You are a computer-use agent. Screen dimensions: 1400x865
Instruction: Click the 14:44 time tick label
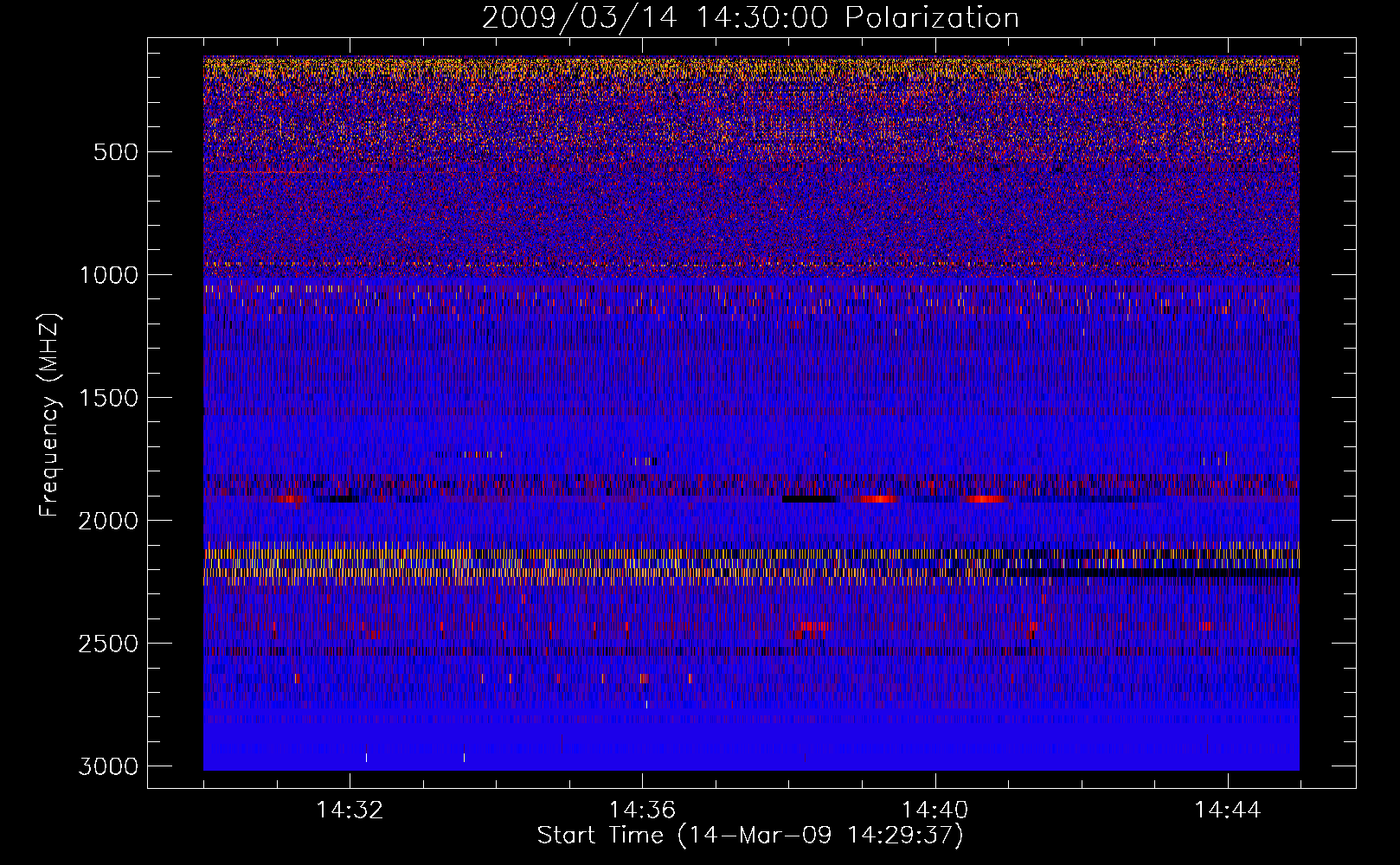point(1227,811)
